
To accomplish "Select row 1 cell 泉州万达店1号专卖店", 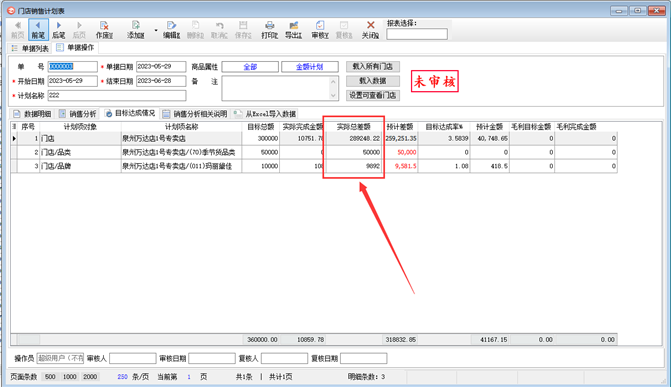I will tap(181, 138).
